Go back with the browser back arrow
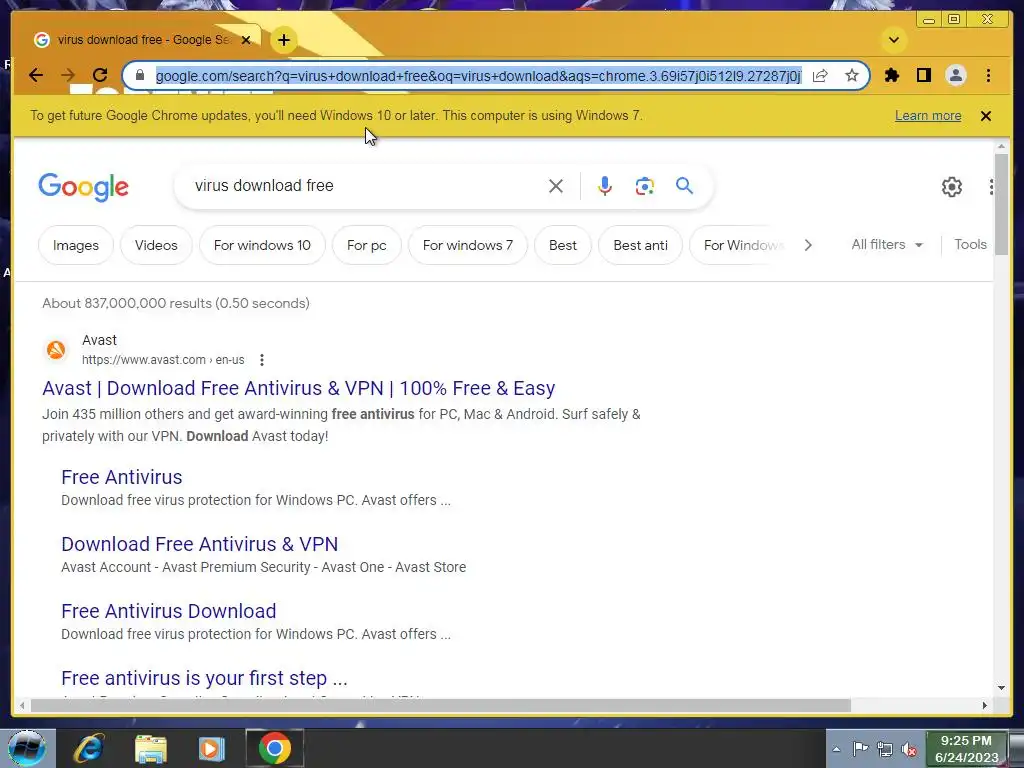1024x768 pixels. pos(36,76)
